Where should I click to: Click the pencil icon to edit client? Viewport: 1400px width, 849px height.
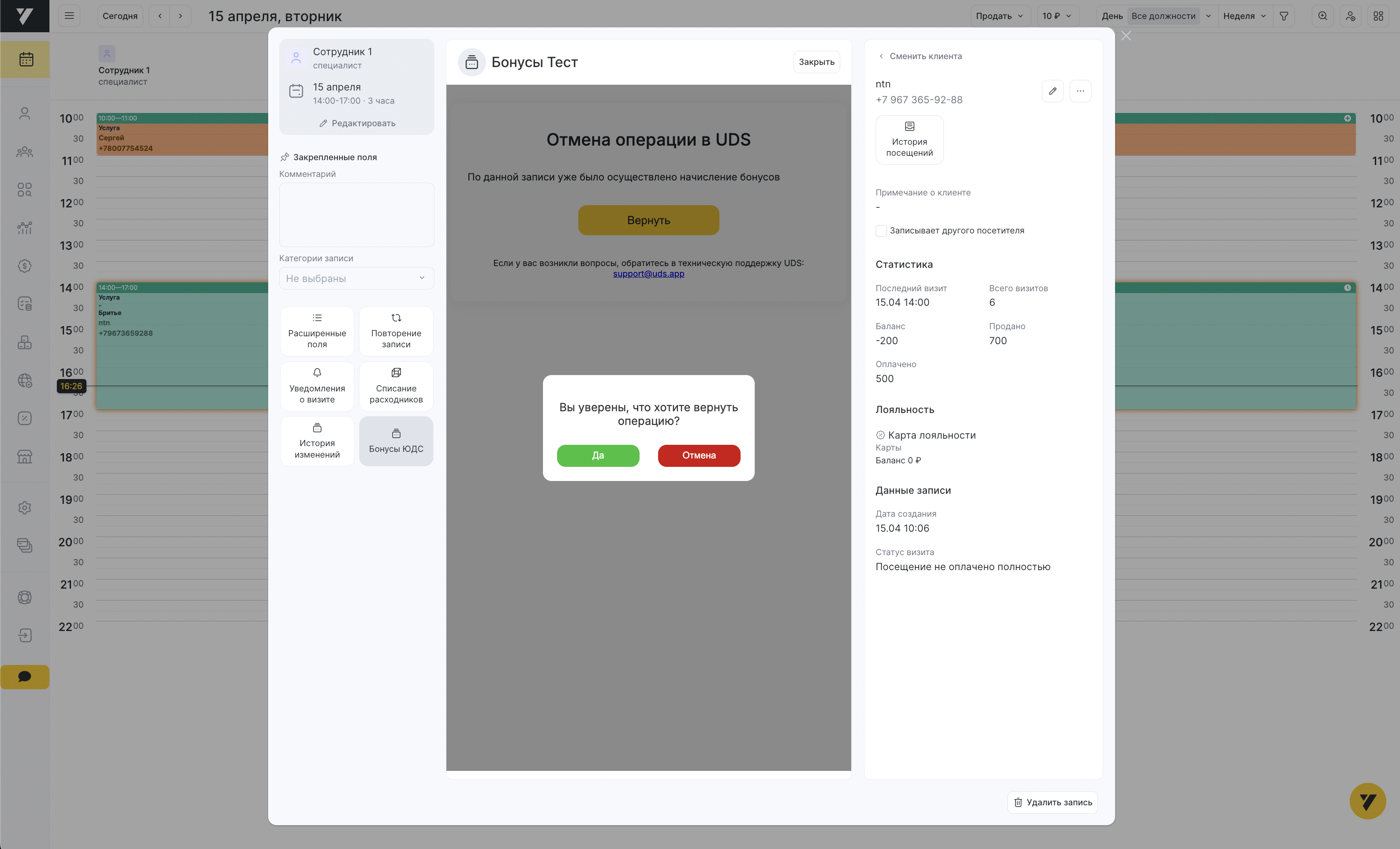click(x=1052, y=91)
